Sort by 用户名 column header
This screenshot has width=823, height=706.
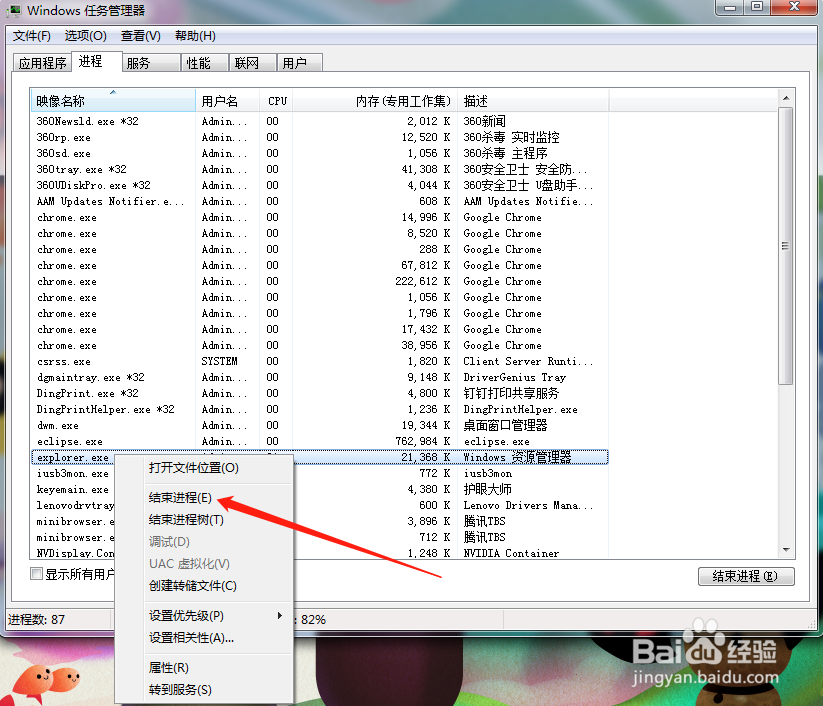tap(228, 101)
